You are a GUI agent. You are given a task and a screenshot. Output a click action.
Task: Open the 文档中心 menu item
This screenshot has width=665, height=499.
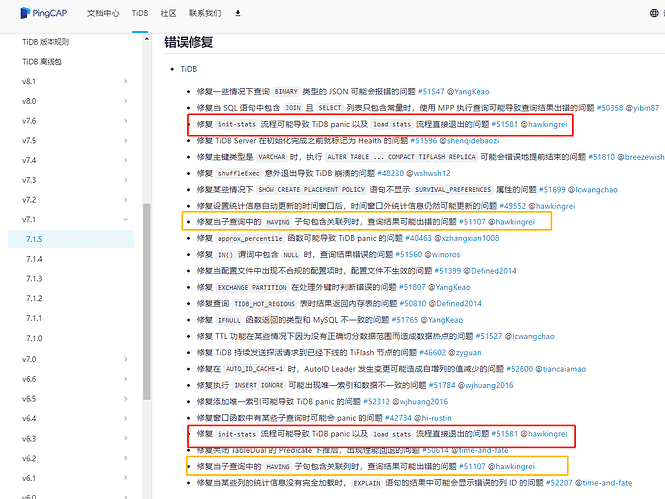103,14
